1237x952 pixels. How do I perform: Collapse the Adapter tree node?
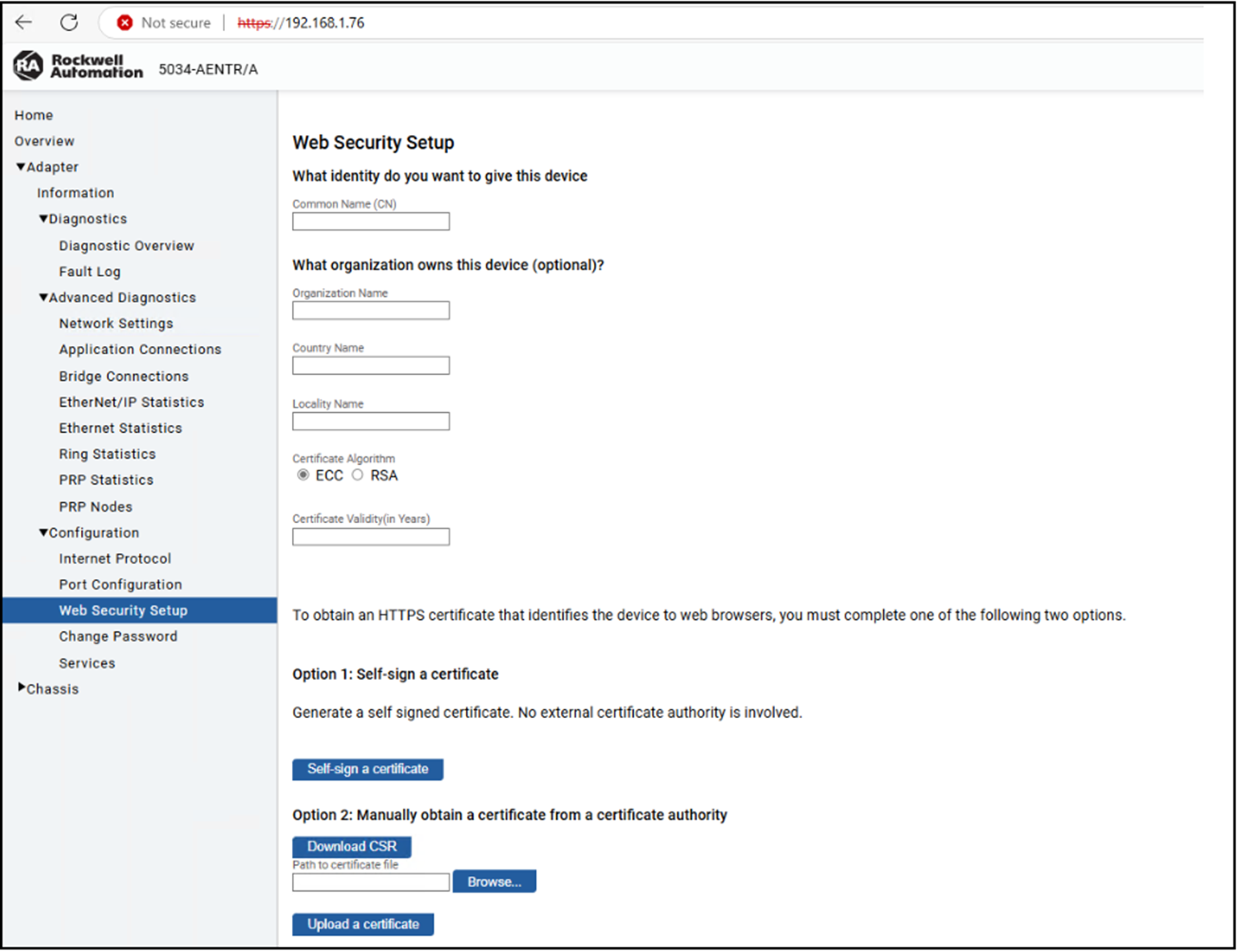coord(21,167)
